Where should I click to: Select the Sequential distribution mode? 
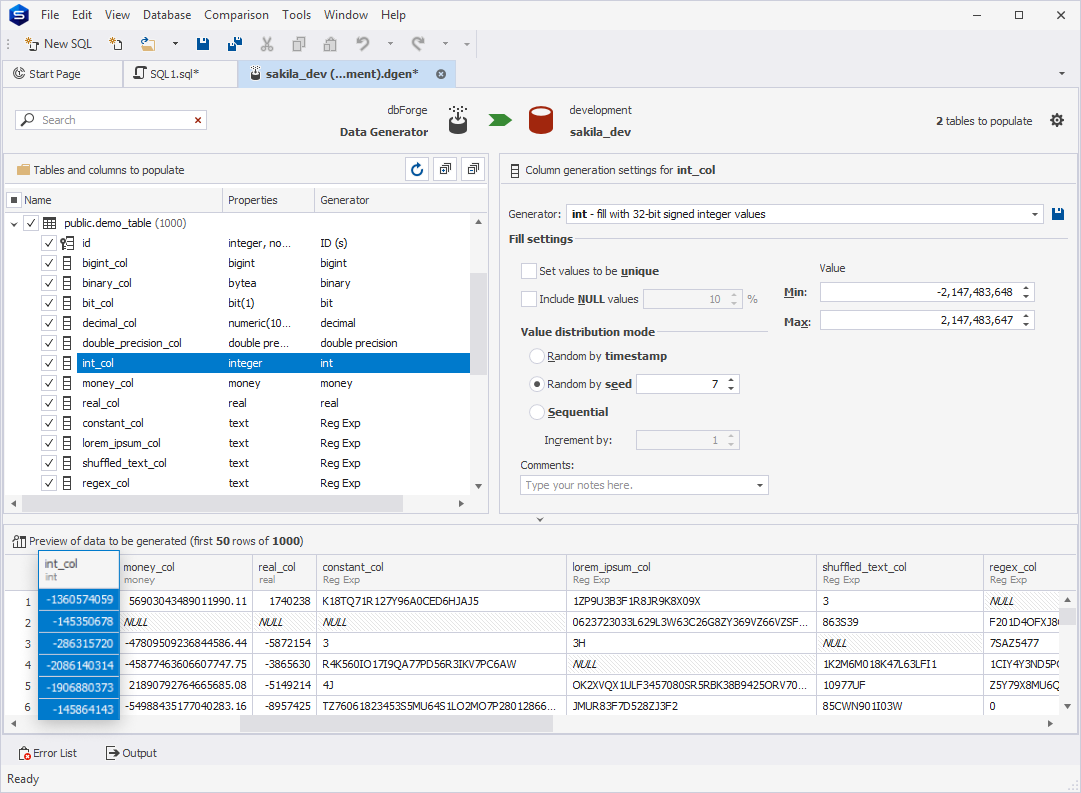point(538,412)
